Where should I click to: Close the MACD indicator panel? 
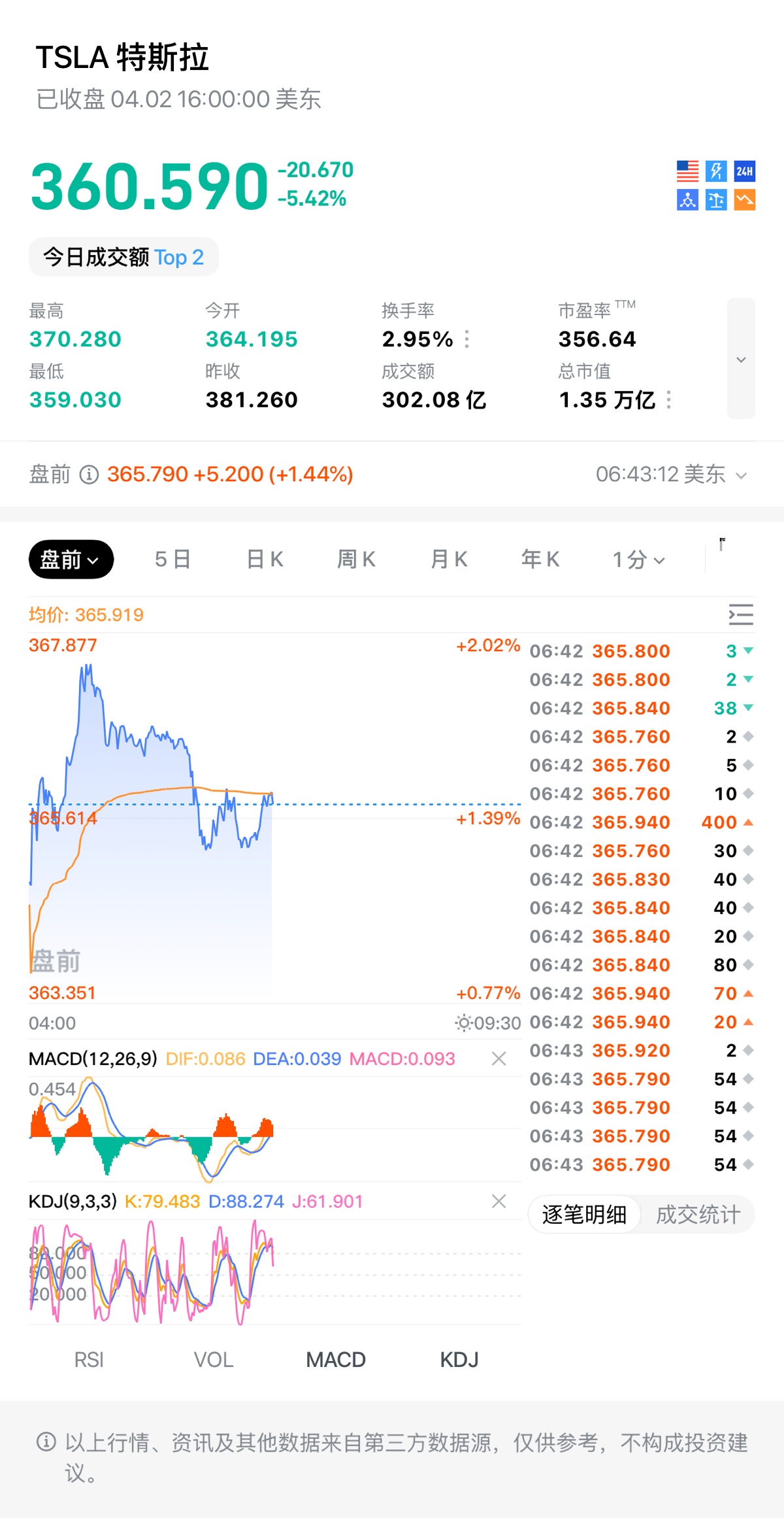[498, 1058]
